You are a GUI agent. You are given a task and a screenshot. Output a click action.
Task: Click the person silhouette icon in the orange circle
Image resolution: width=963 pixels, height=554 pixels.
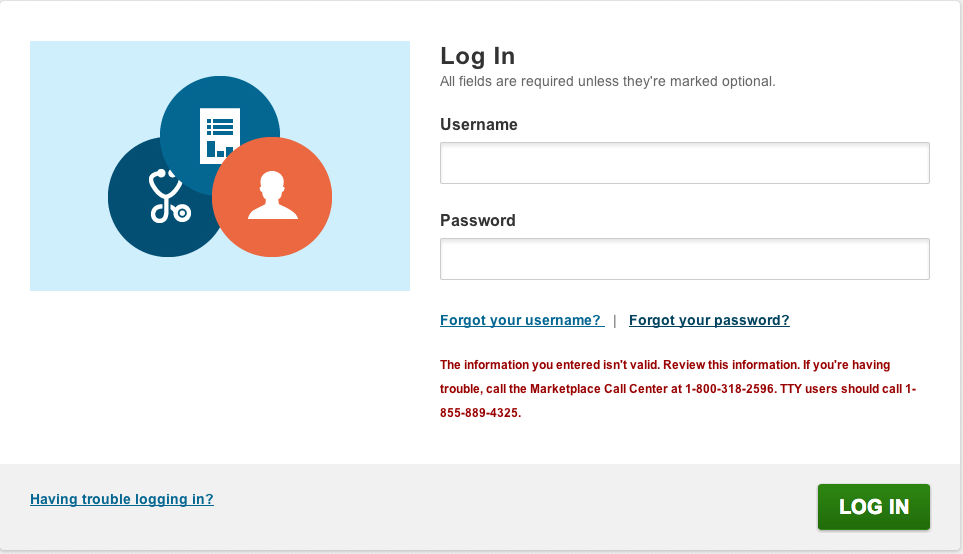click(x=273, y=195)
